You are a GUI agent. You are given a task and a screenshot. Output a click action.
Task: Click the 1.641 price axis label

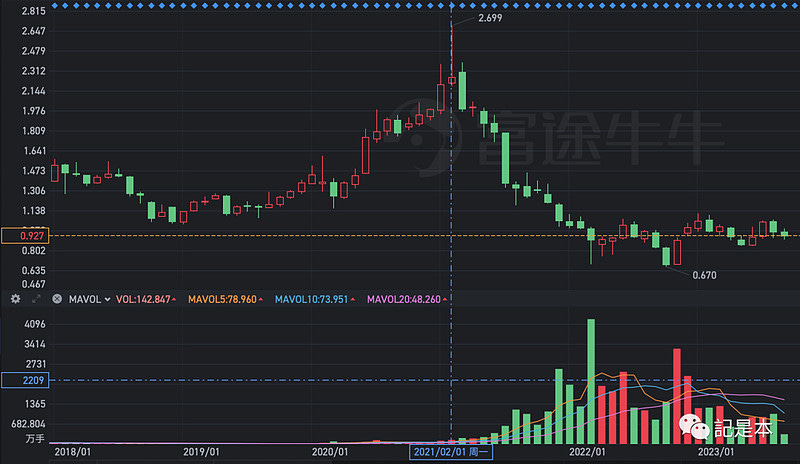tap(35, 151)
